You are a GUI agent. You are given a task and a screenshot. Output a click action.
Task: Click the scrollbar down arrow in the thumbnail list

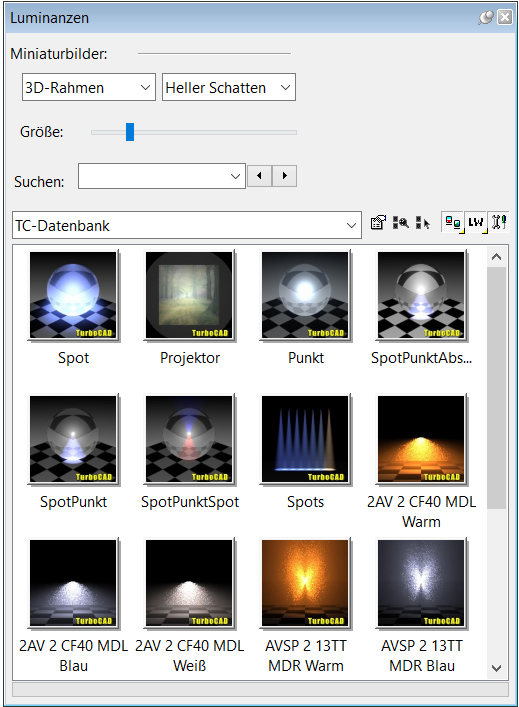(496, 668)
